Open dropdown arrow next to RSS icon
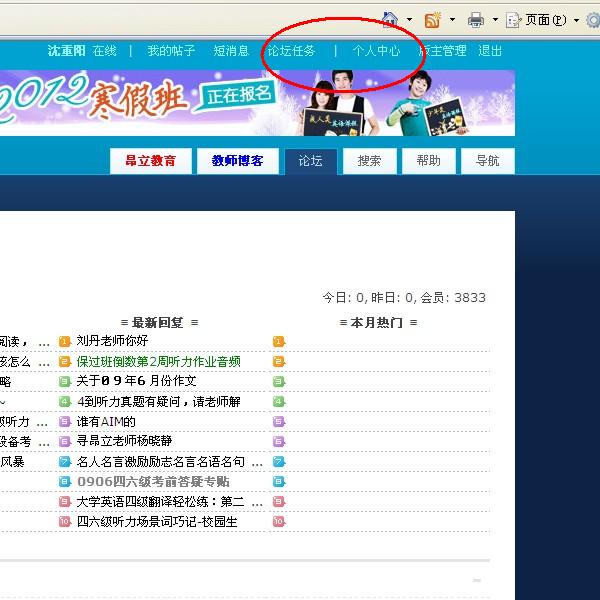The height and width of the screenshot is (600, 600). [x=452, y=20]
